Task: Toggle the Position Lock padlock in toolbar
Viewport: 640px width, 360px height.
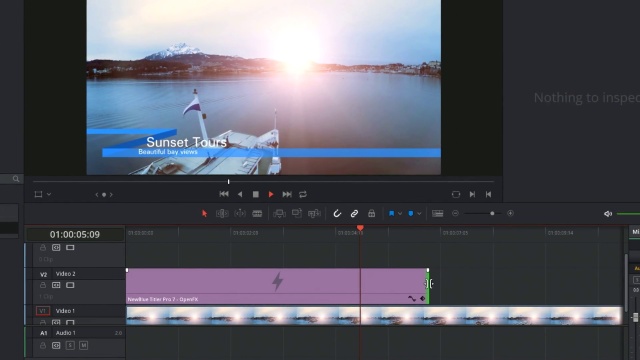Action: coord(371,213)
